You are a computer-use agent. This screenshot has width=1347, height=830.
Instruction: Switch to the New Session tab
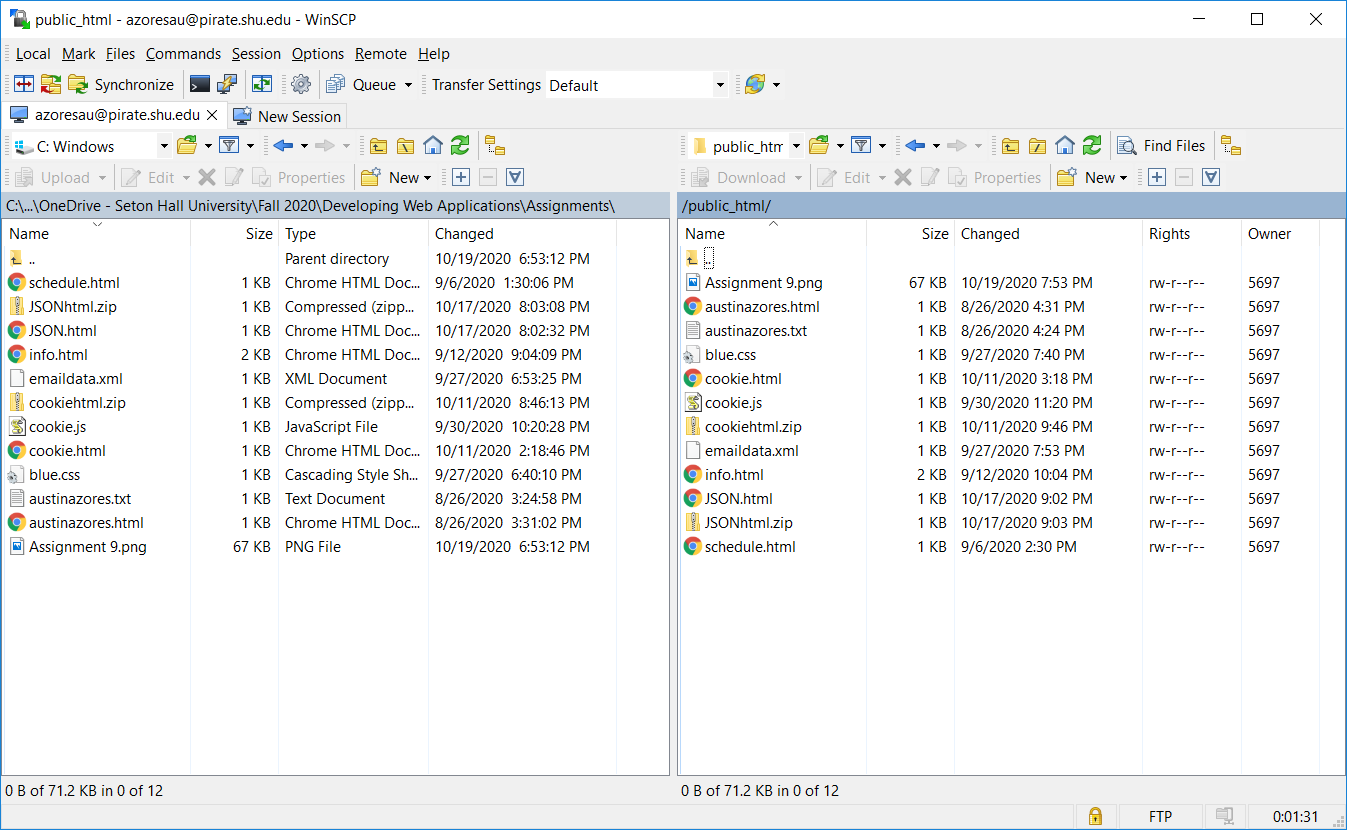pos(288,116)
